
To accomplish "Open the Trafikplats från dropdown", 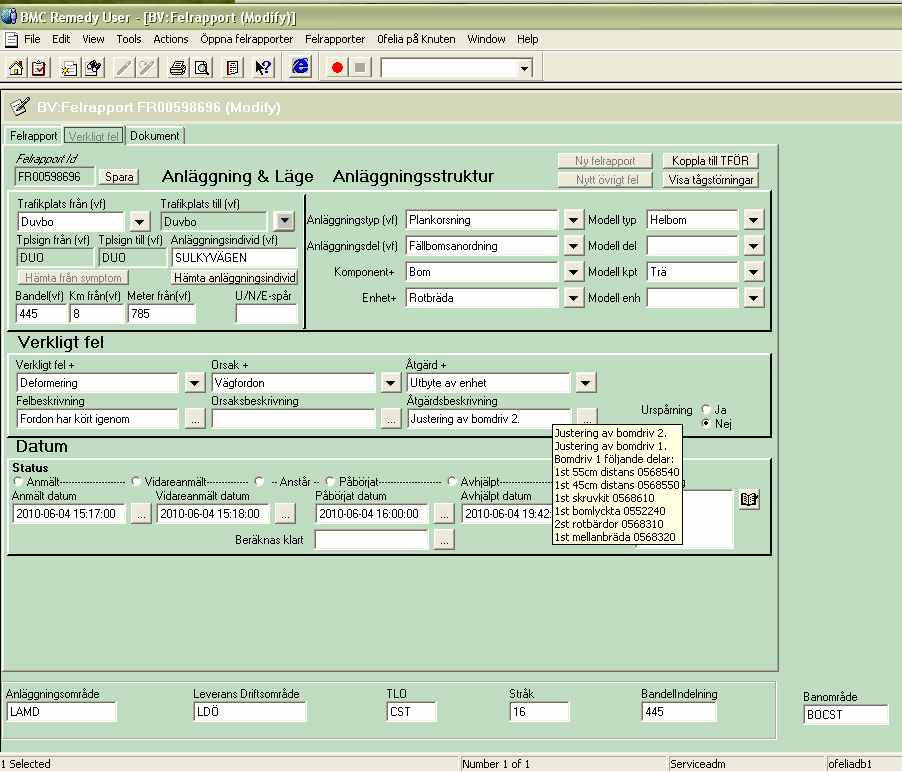I will [x=140, y=221].
